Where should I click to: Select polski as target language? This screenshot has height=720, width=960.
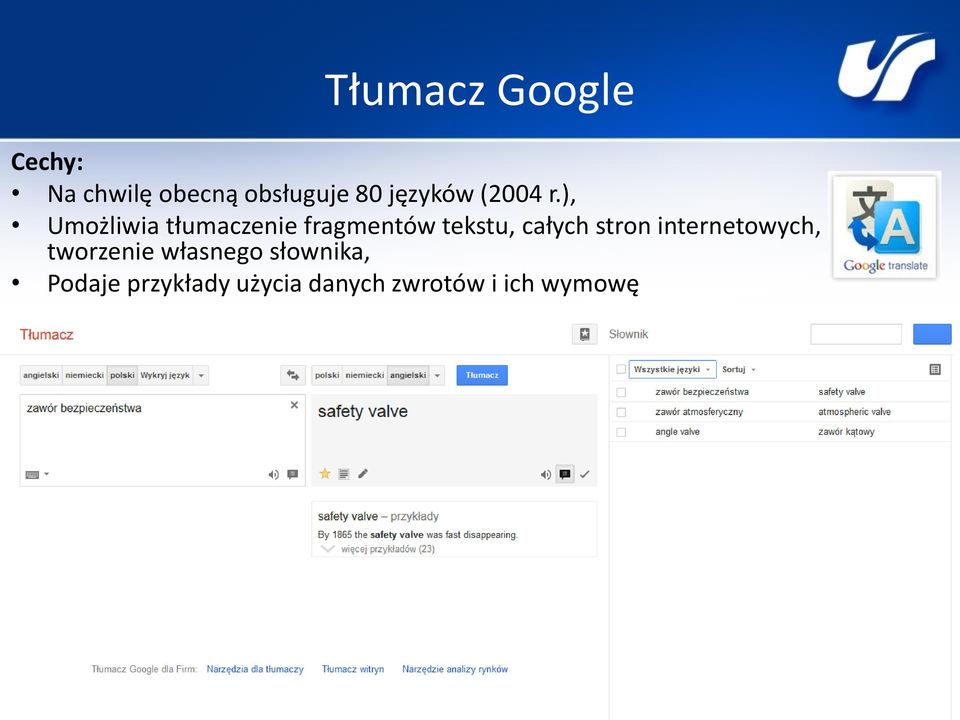coord(327,375)
